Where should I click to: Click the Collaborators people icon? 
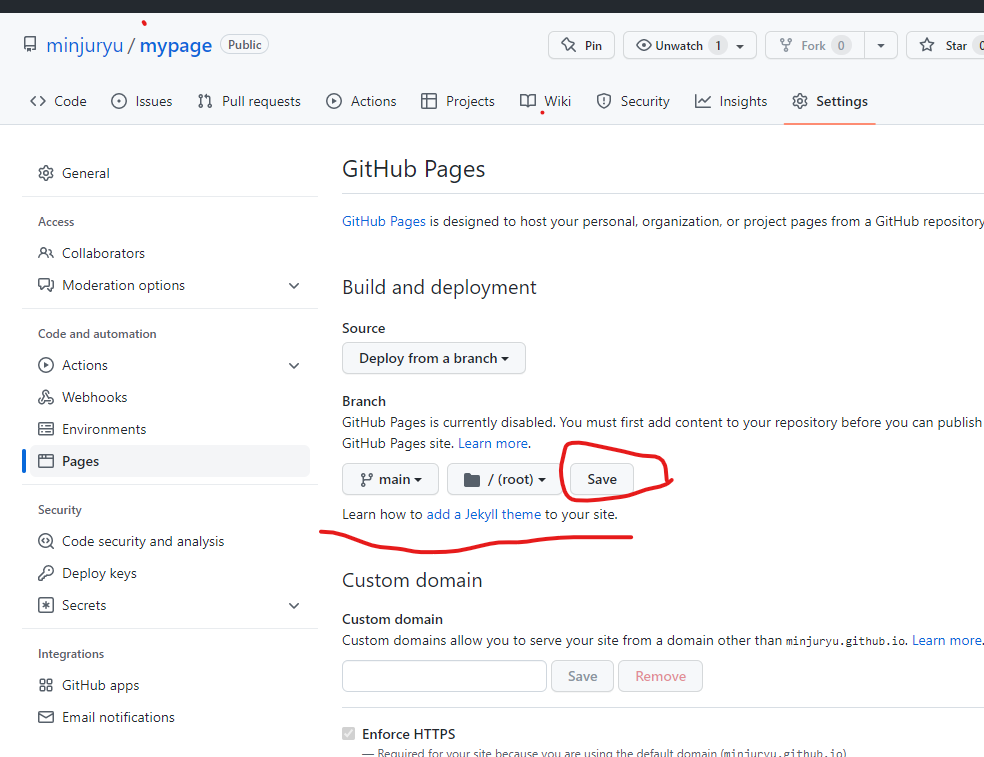[x=46, y=253]
